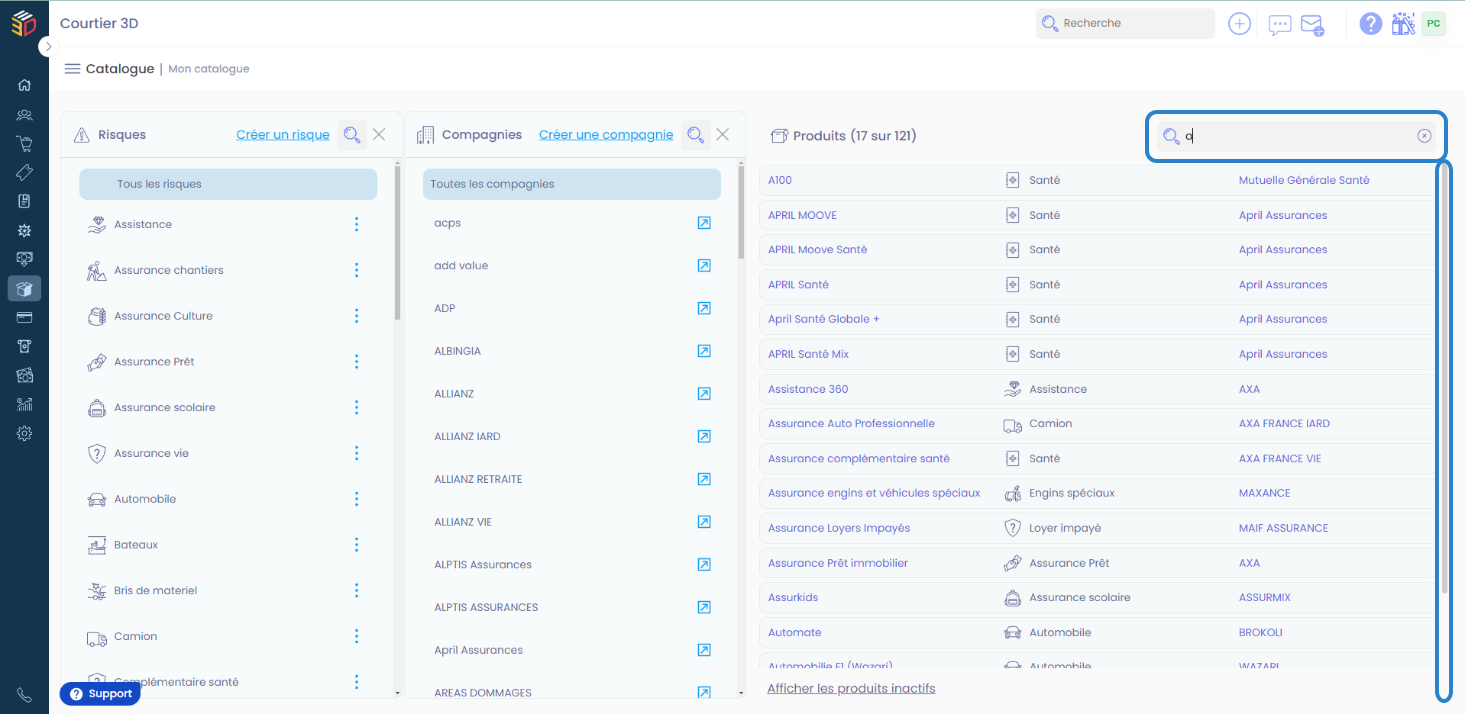
Task: Open the Assistance 360 product
Action: tap(808, 389)
